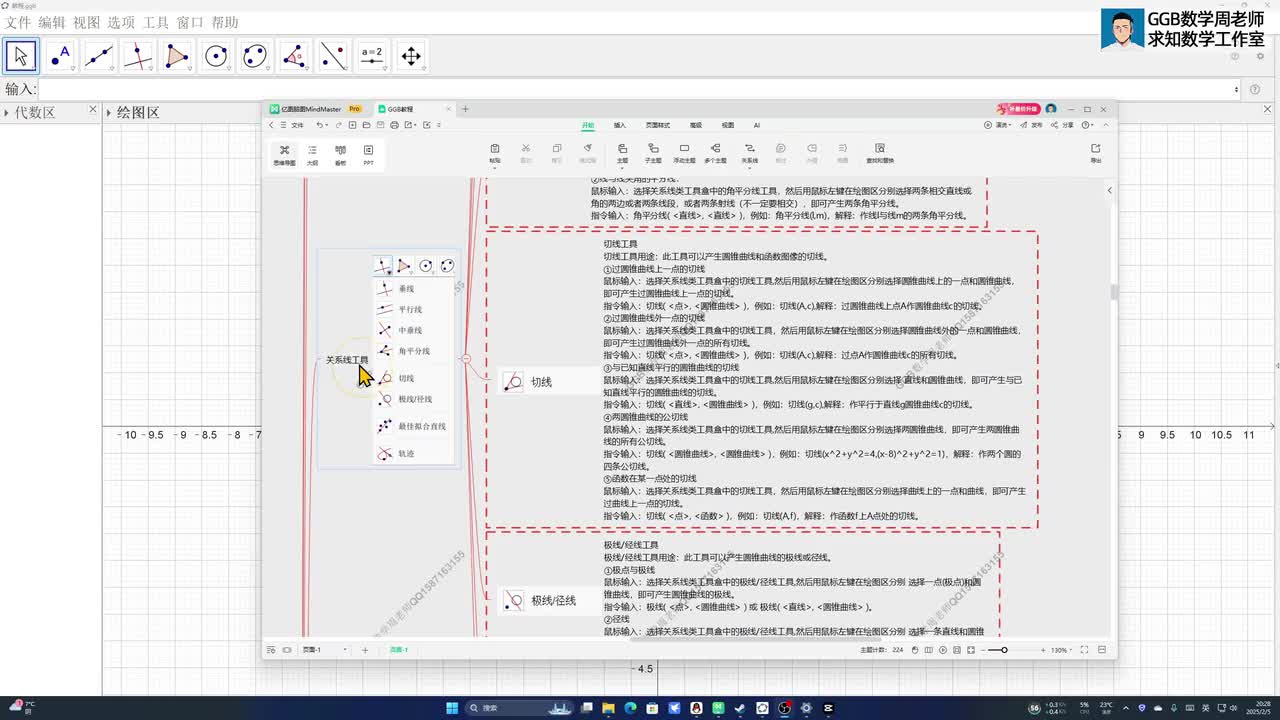
Task: Toggle MindMaster fullscreen view
Action: click(1084, 650)
